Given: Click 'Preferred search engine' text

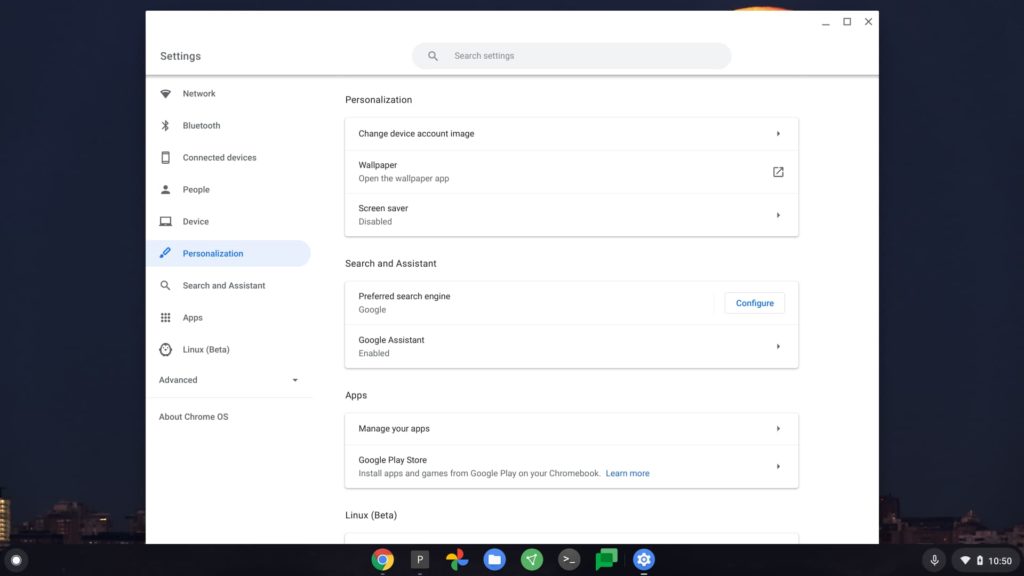Looking at the screenshot, I should coord(404,296).
